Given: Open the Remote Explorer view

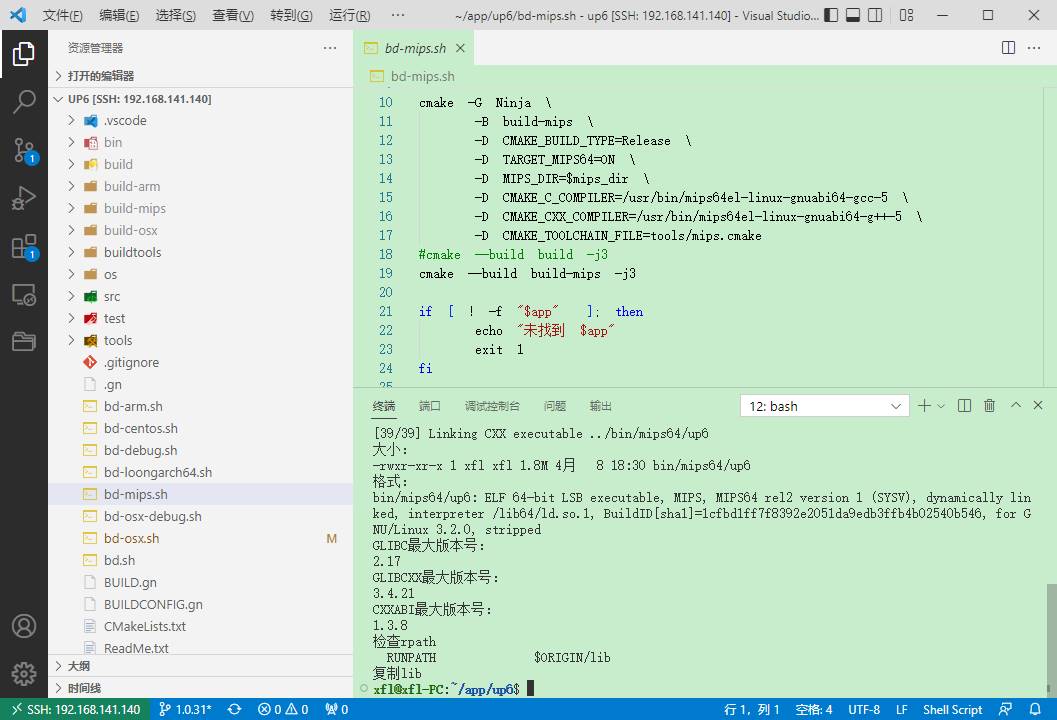Looking at the screenshot, I should (x=24, y=295).
